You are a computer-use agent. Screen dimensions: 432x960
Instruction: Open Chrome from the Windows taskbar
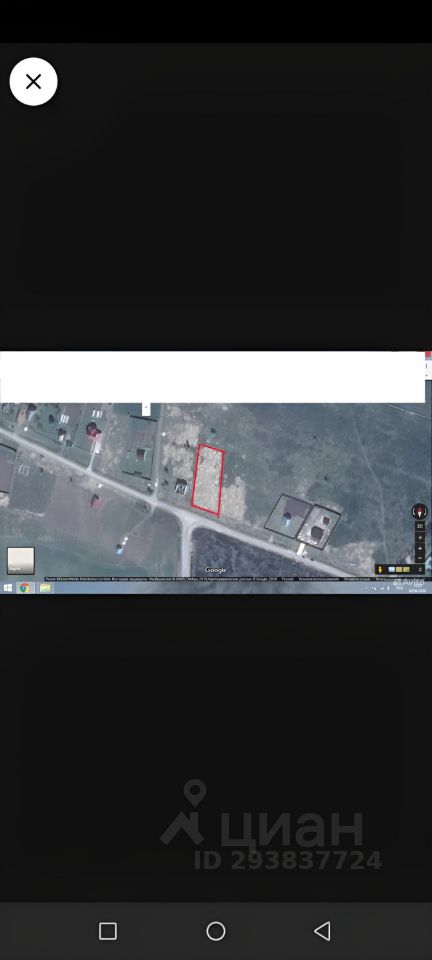tap(24, 588)
